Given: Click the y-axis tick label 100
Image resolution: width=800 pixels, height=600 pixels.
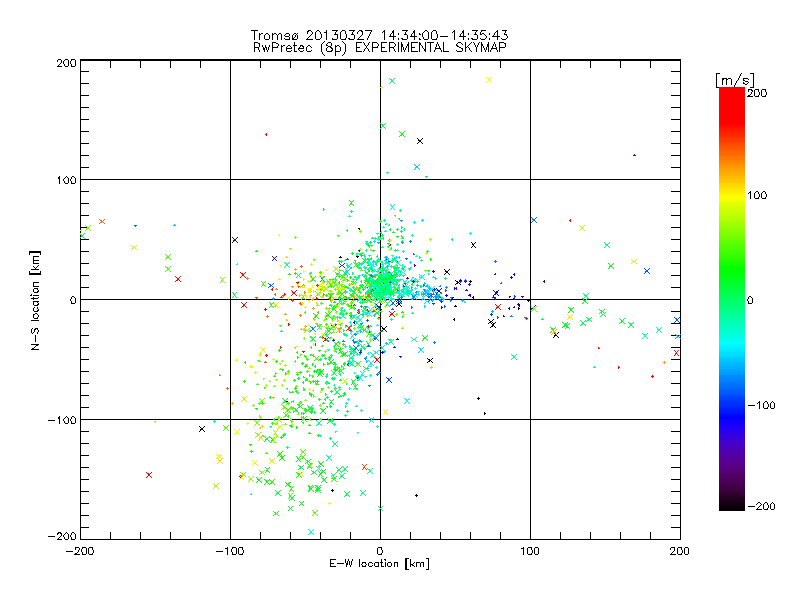Looking at the screenshot, I should point(66,180).
